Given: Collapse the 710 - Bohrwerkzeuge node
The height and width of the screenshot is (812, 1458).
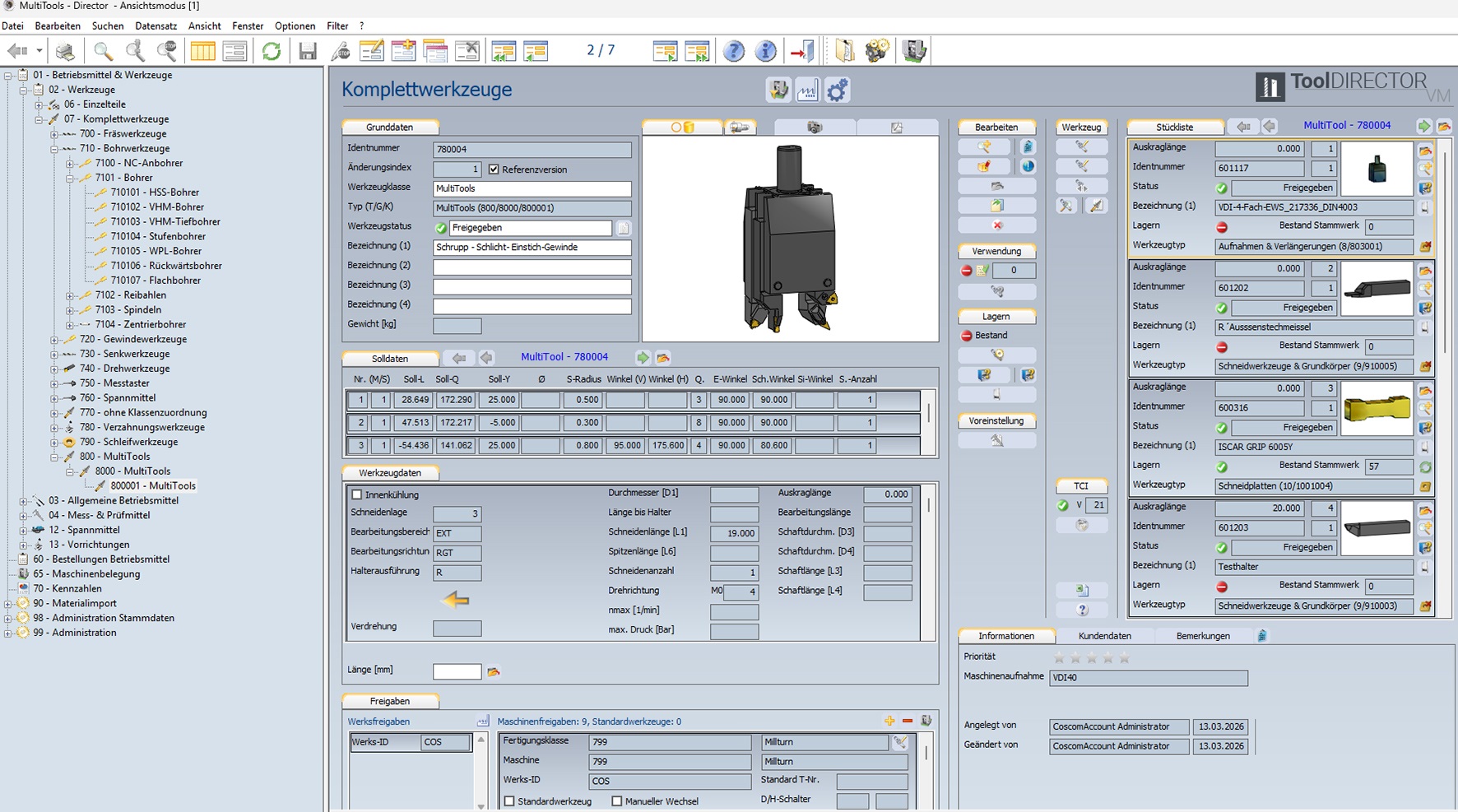Looking at the screenshot, I should [x=54, y=149].
